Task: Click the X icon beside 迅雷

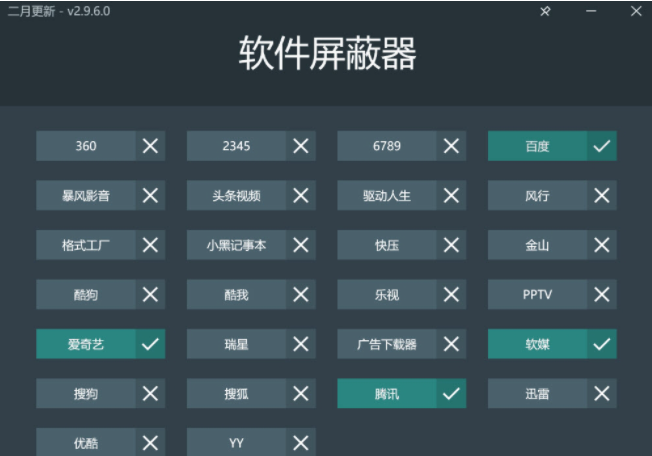Action: [602, 393]
